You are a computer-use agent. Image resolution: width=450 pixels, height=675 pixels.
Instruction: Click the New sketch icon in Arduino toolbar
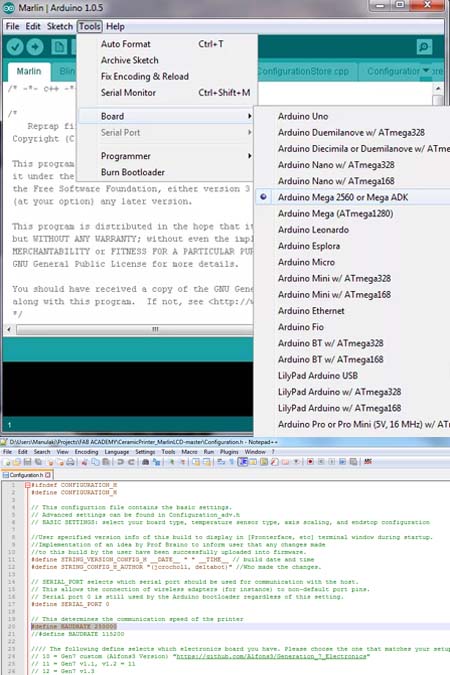pos(59,46)
